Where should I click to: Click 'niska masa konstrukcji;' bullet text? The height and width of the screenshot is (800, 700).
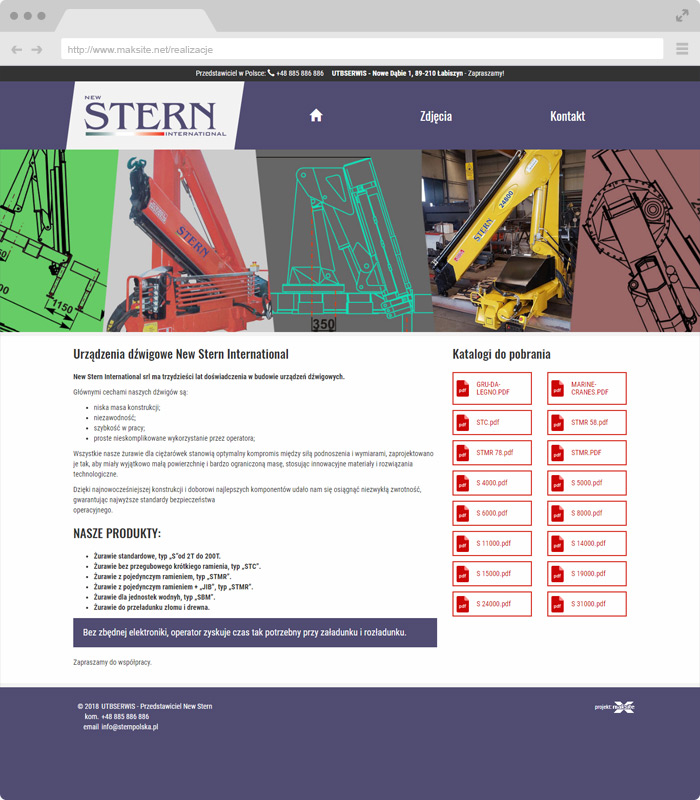(x=127, y=407)
